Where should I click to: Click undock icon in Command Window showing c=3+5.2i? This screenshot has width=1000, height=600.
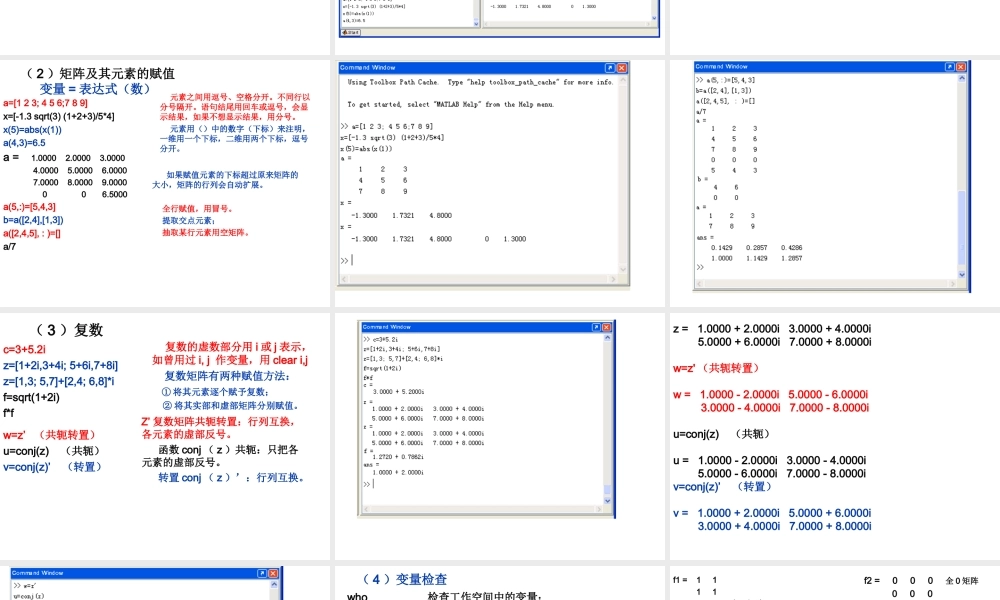[x=596, y=327]
